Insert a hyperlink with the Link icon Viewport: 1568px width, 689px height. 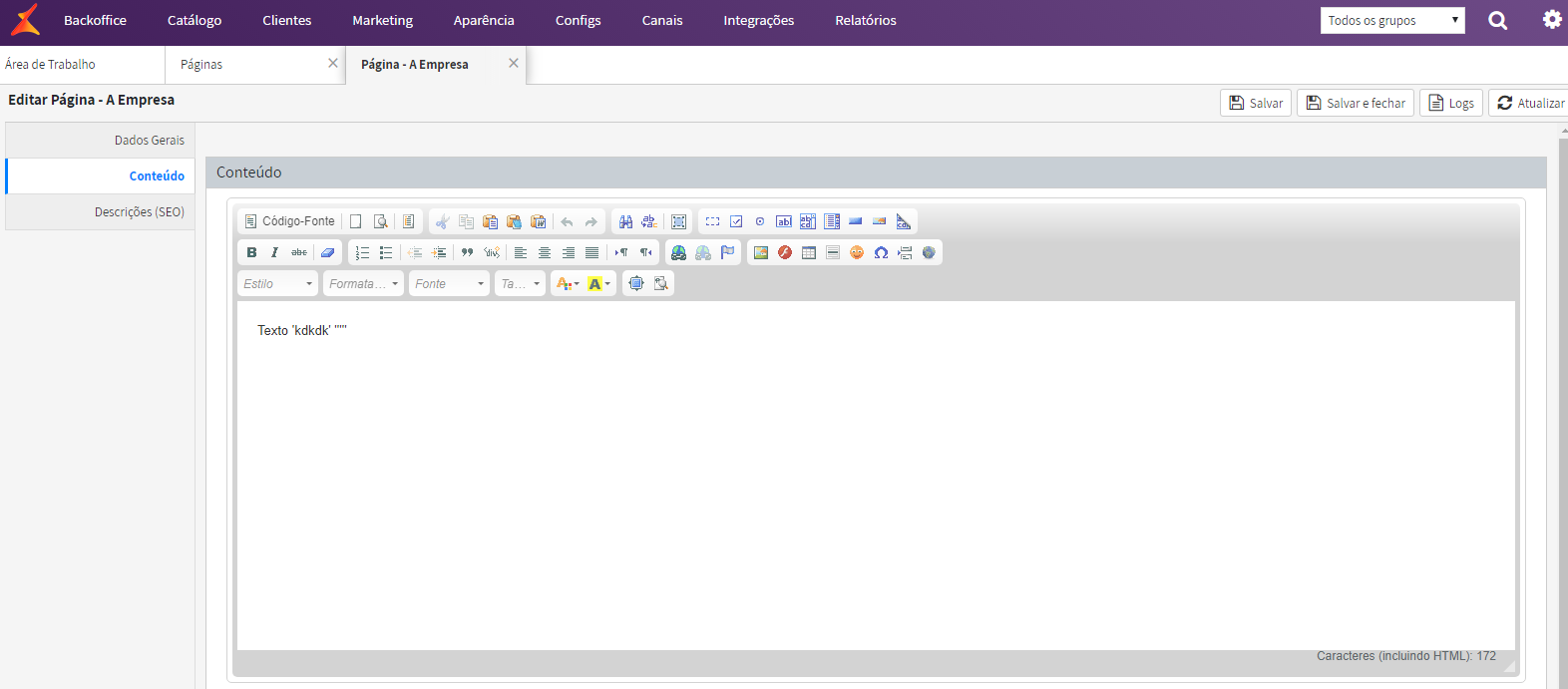679,252
